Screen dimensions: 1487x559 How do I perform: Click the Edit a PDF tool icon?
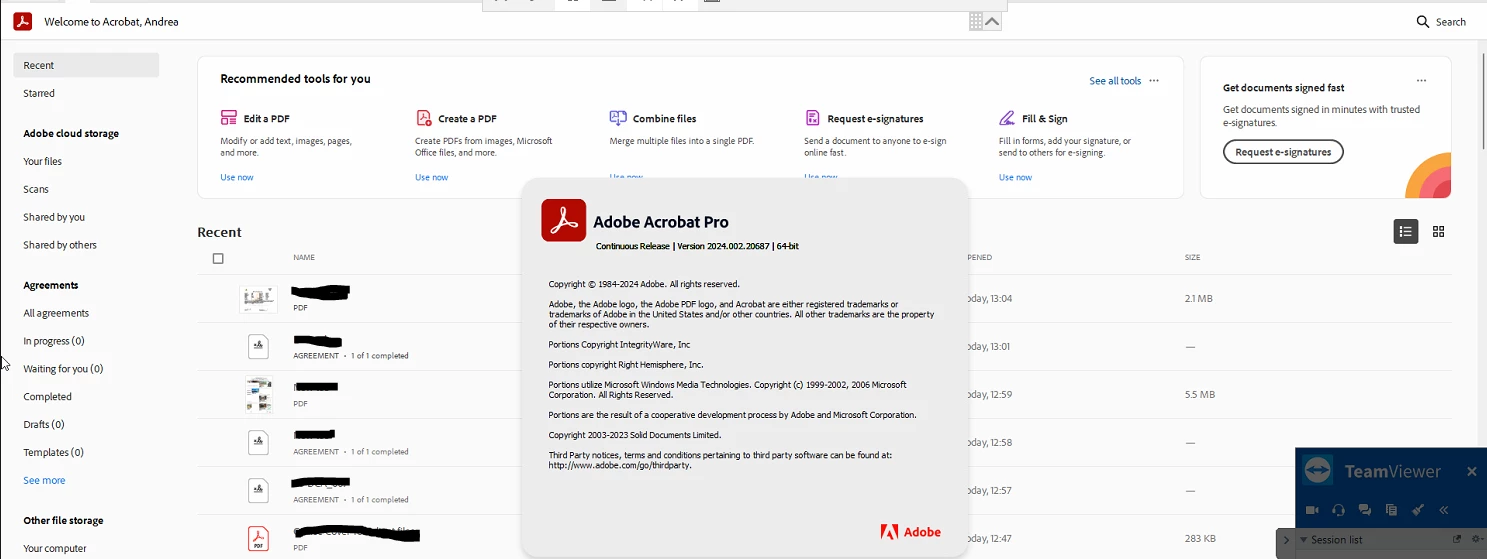point(229,118)
